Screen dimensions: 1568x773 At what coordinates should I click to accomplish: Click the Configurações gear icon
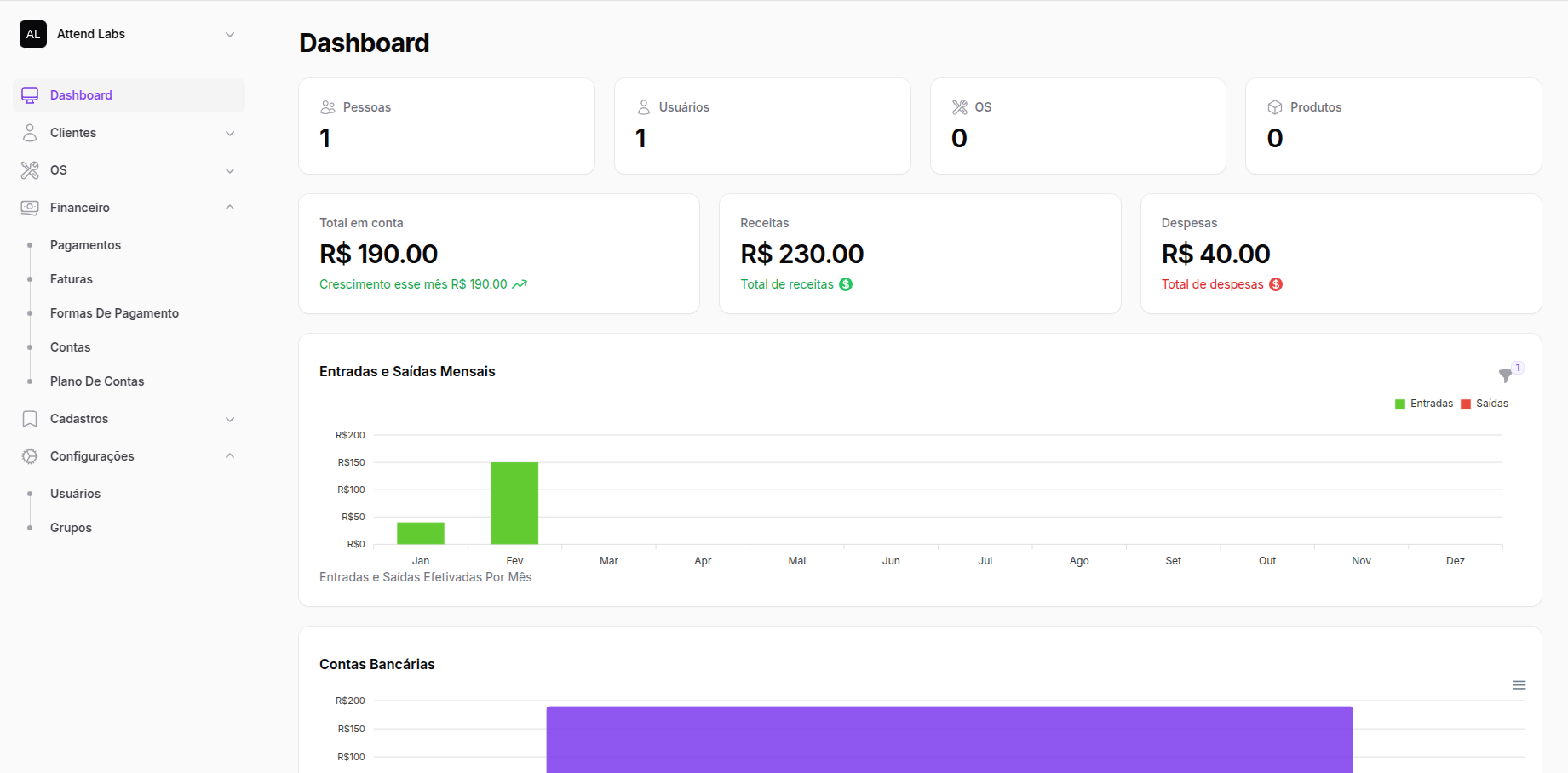[30, 456]
